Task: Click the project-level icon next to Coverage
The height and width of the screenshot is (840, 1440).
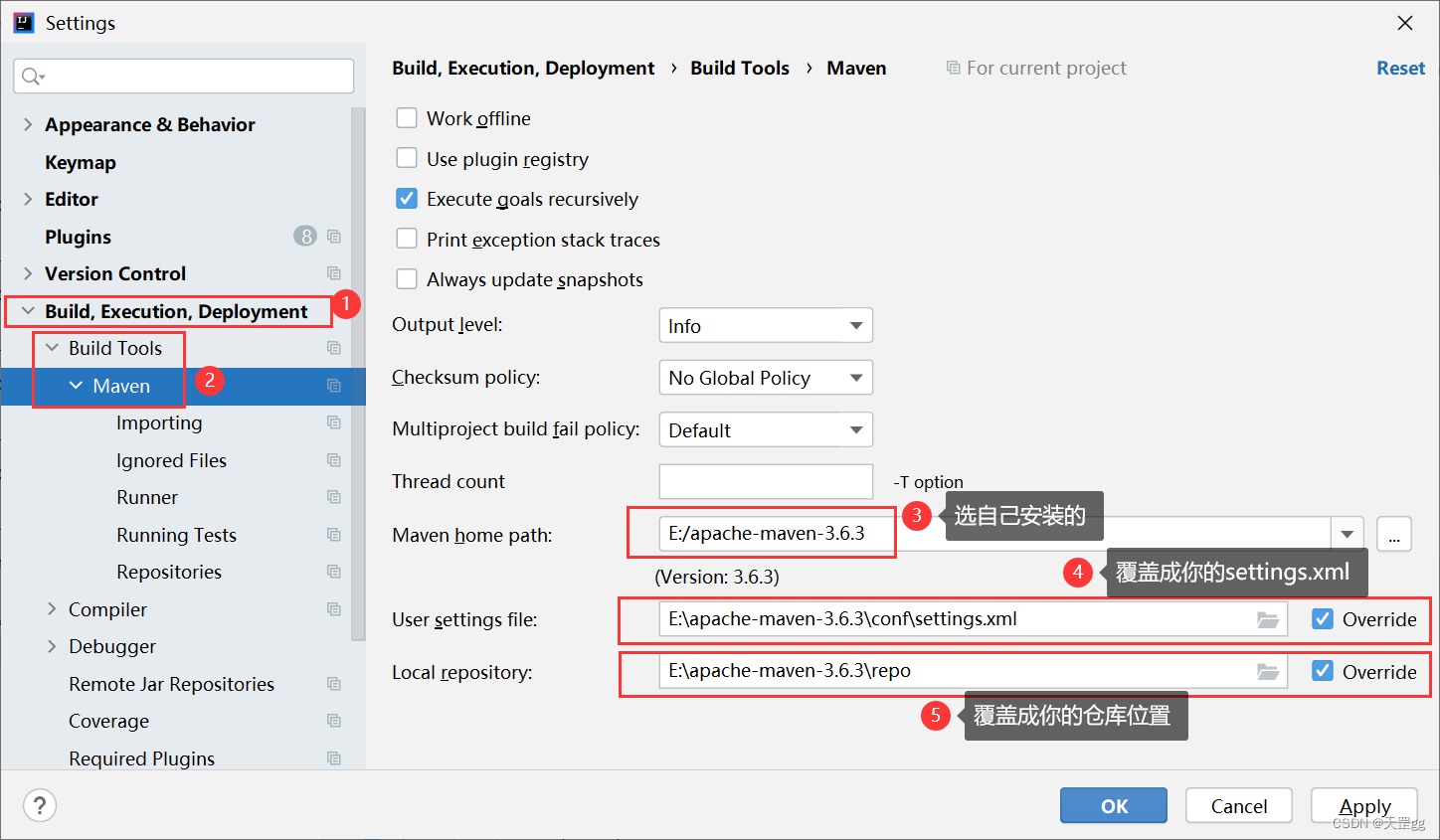Action: (334, 721)
